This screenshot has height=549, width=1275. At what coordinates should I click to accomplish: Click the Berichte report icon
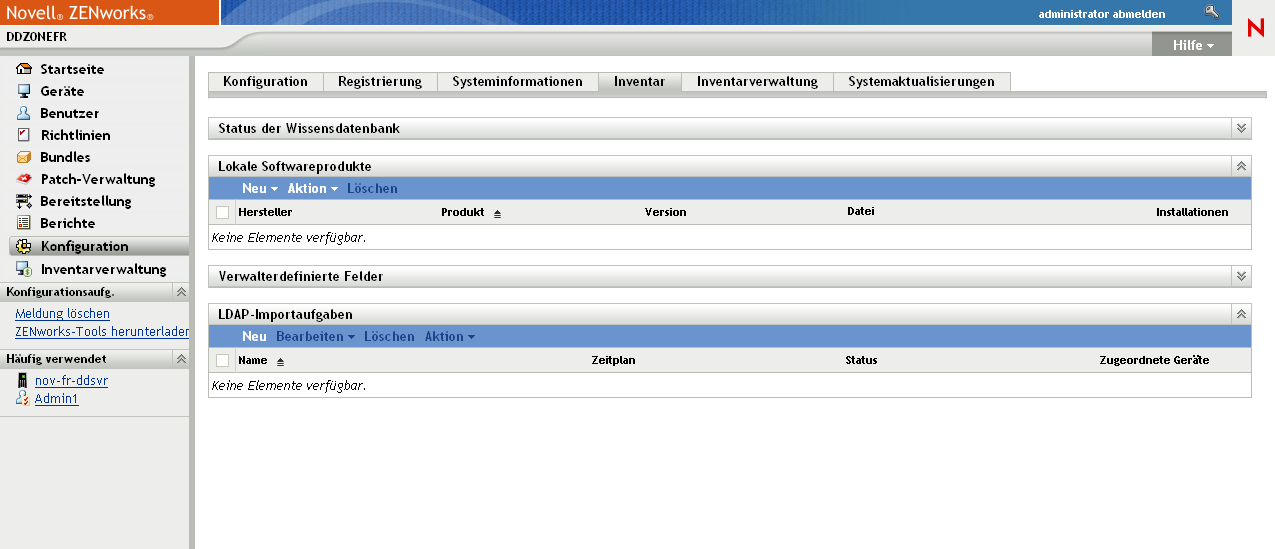(x=24, y=223)
